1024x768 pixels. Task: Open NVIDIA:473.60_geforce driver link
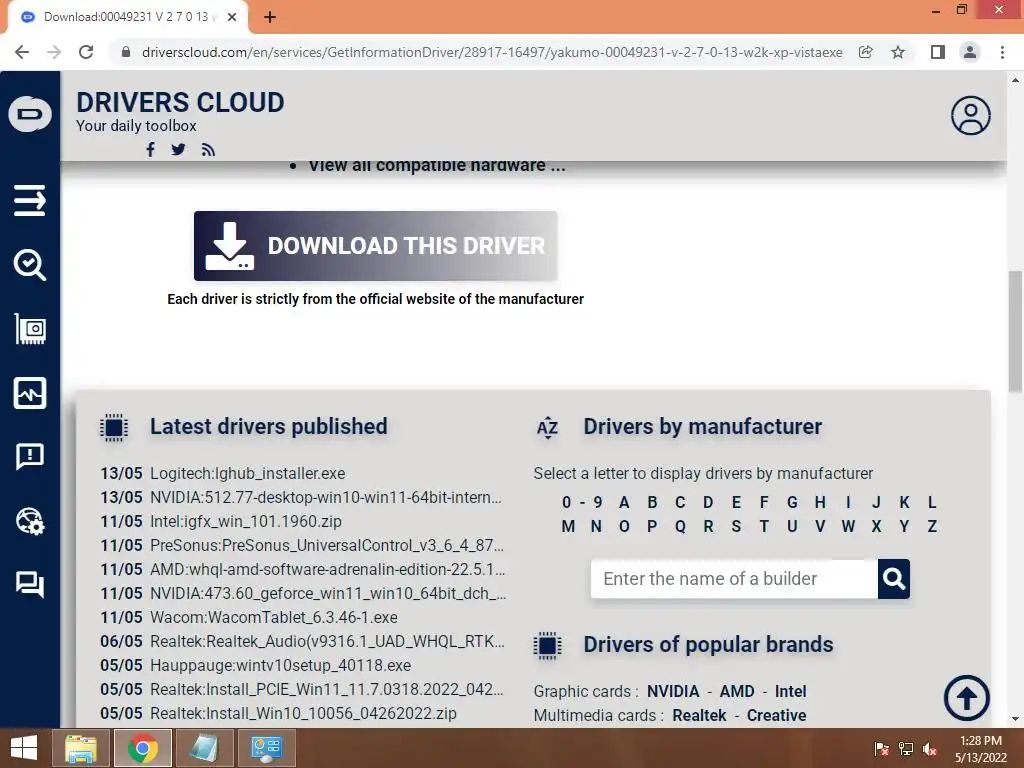(328, 594)
